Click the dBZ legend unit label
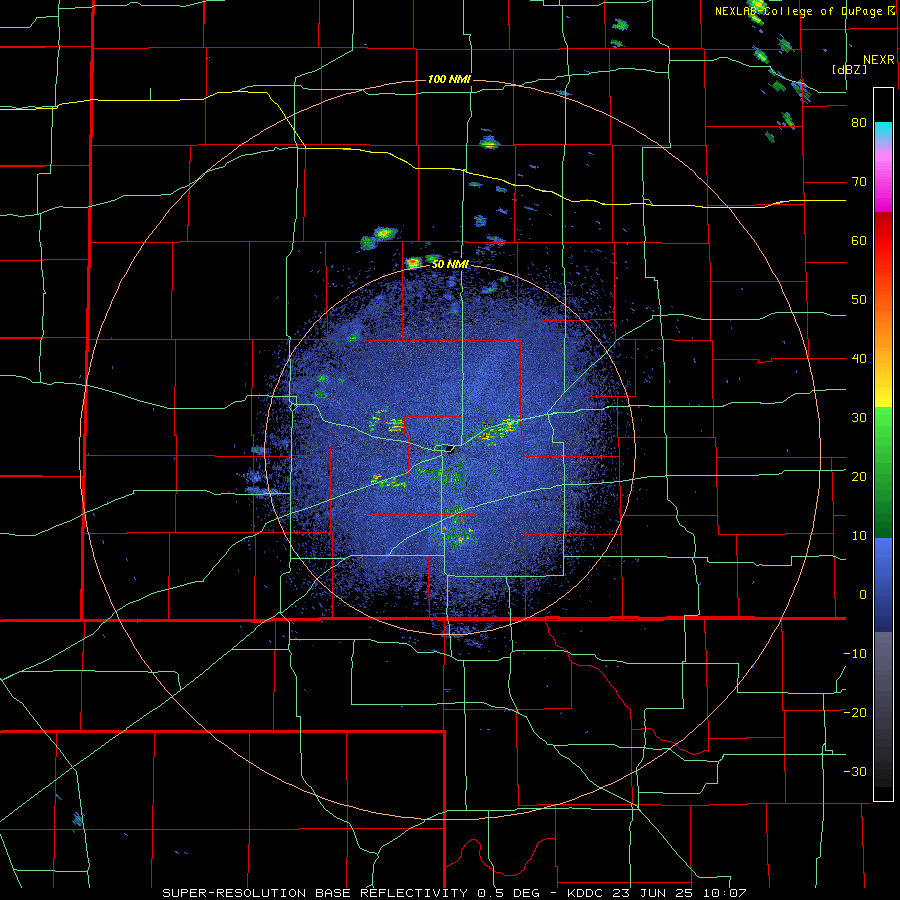The image size is (900, 900). click(x=849, y=69)
